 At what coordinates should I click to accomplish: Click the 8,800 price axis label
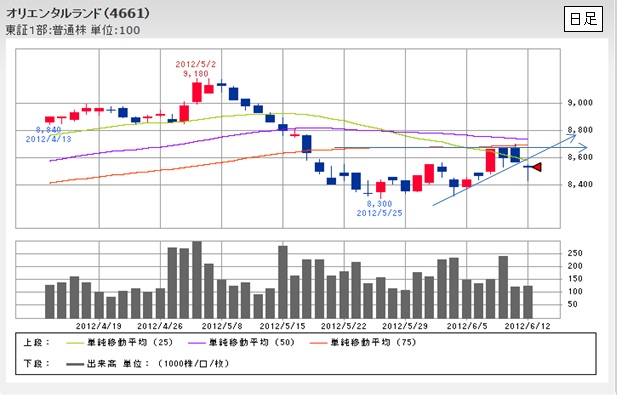coord(580,130)
